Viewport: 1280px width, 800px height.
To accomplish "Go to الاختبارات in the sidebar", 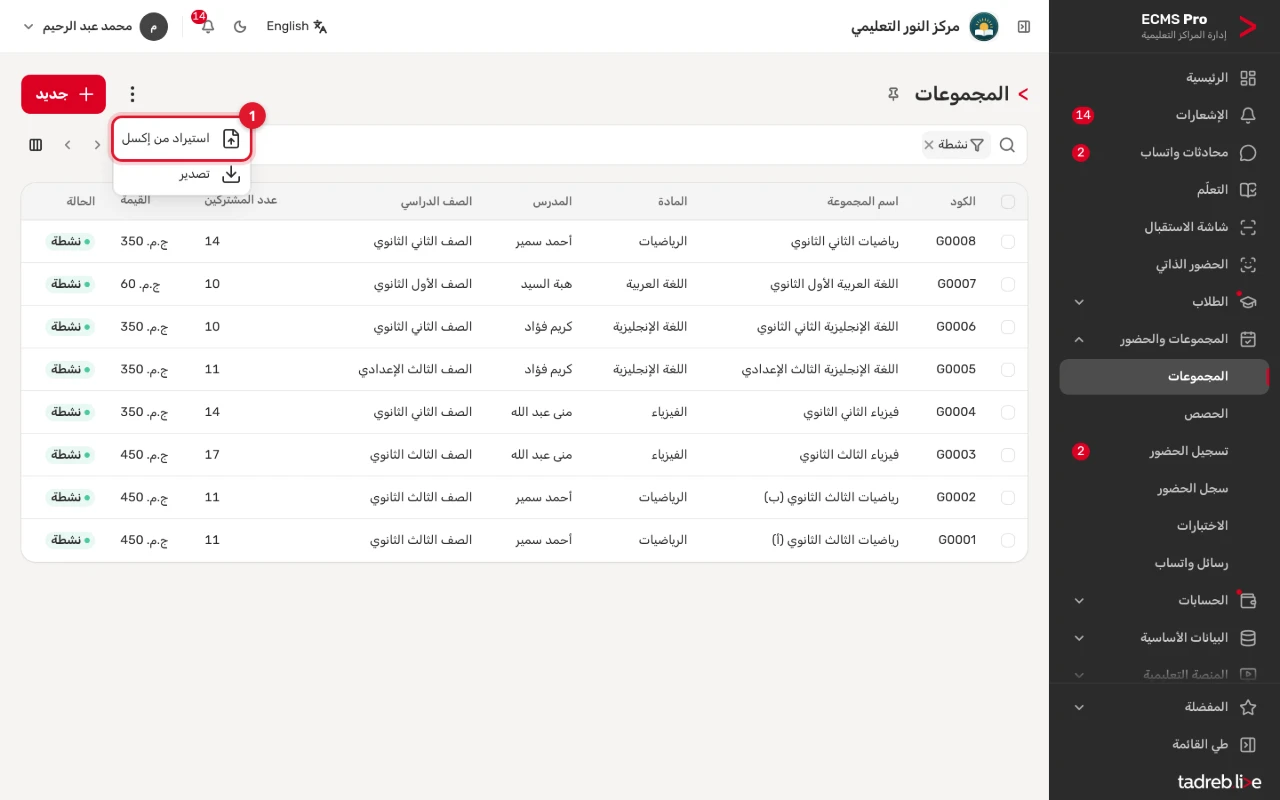I will [1164, 526].
